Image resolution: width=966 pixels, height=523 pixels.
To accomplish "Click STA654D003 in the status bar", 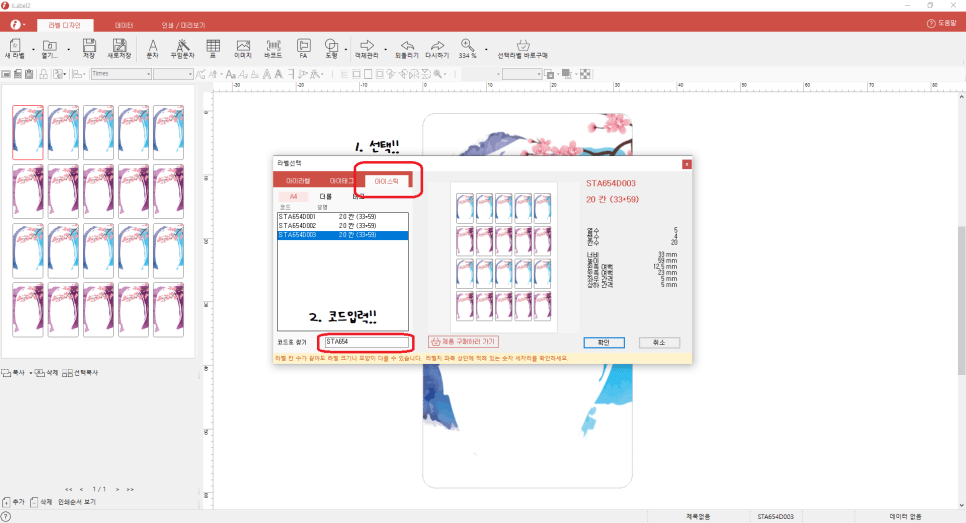I will 776,517.
